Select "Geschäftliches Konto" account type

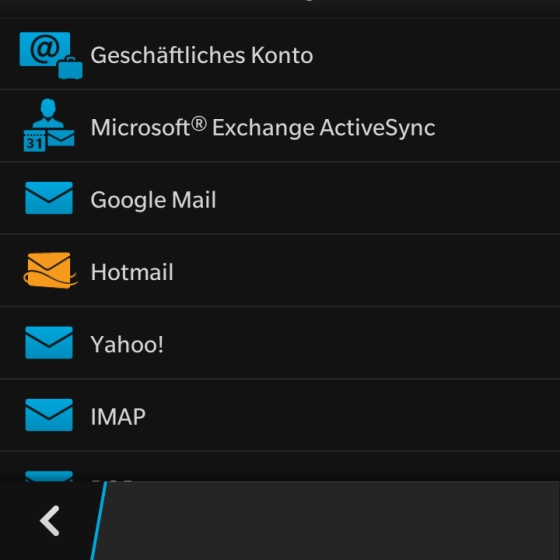[202, 55]
